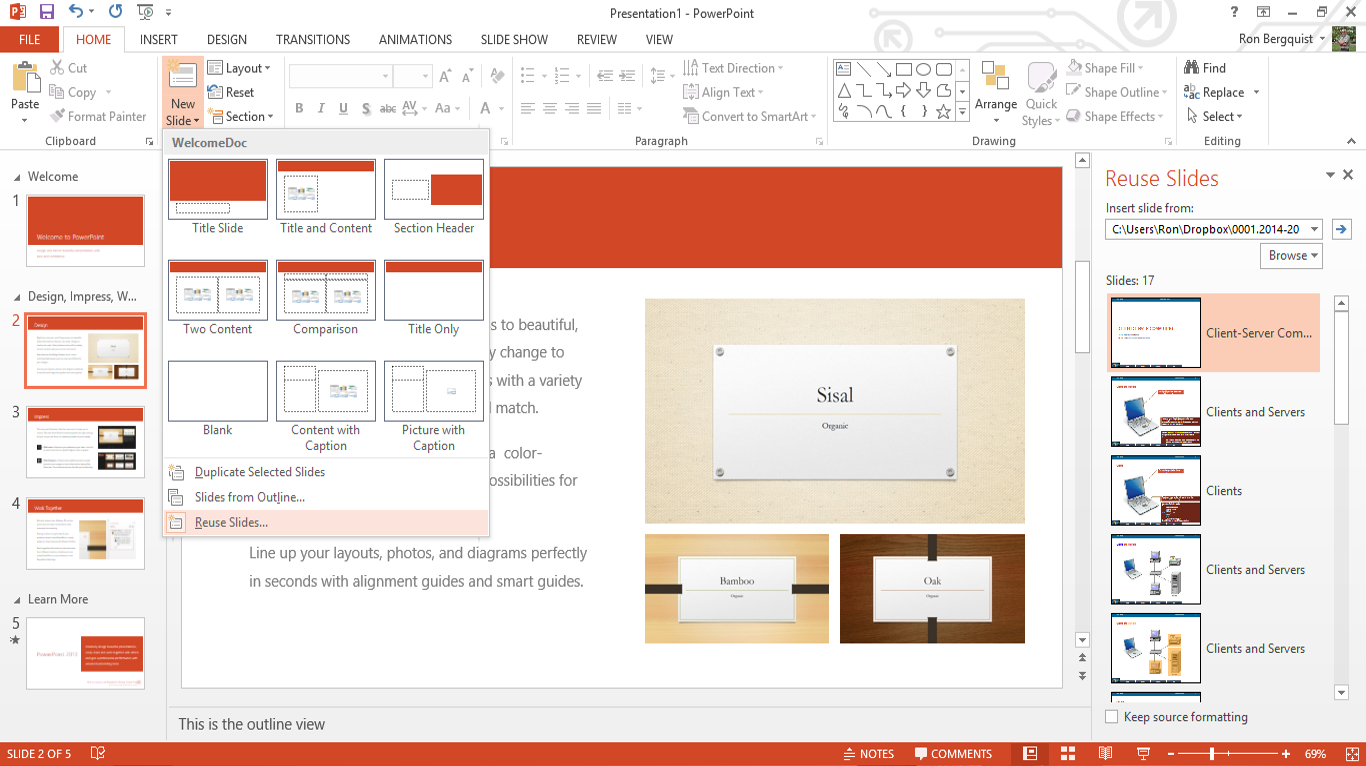Click the Format Painter tool
This screenshot has width=1366, height=766.
[x=97, y=116]
